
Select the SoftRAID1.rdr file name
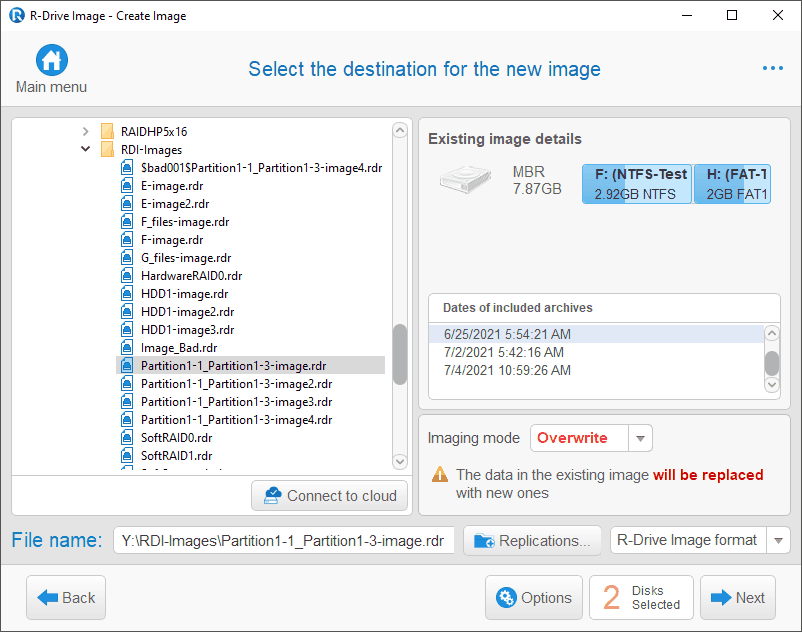click(x=176, y=456)
